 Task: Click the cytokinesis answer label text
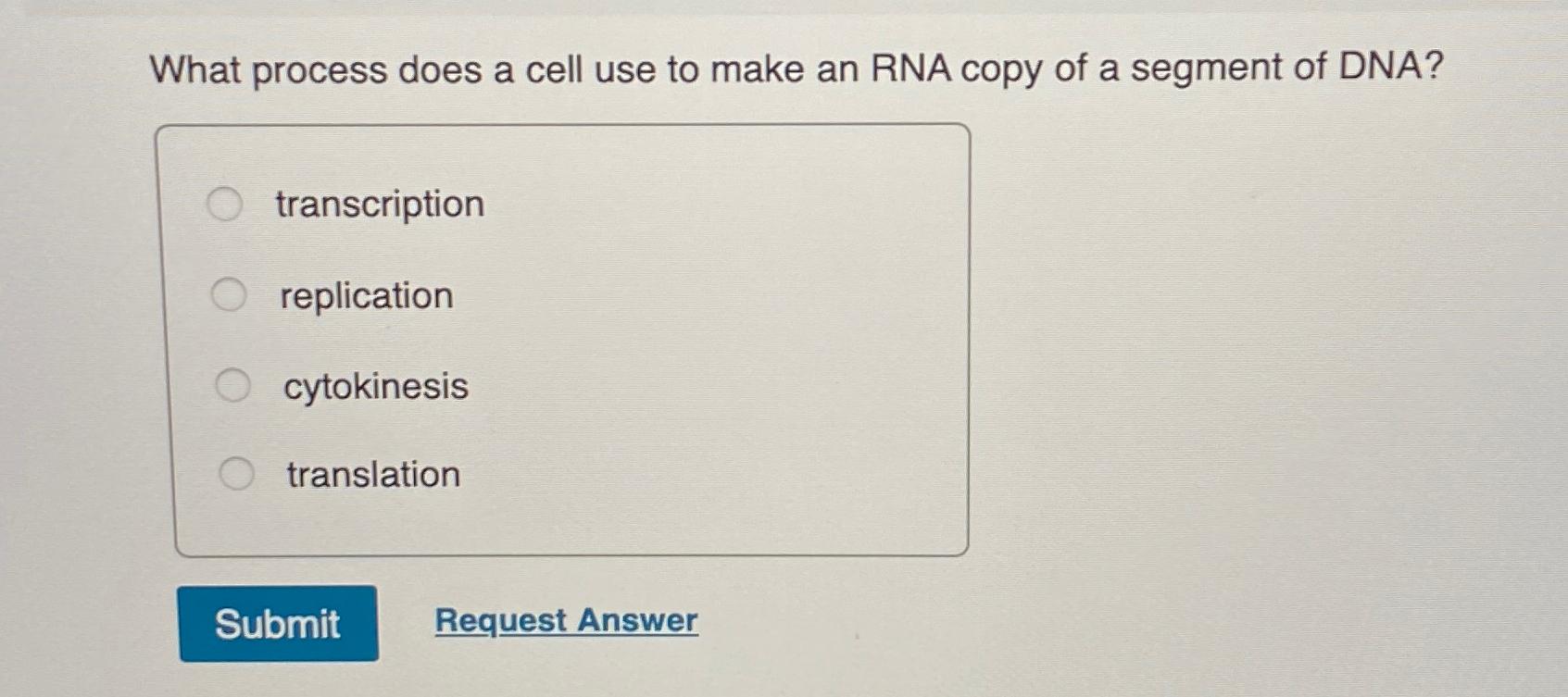[x=374, y=387]
